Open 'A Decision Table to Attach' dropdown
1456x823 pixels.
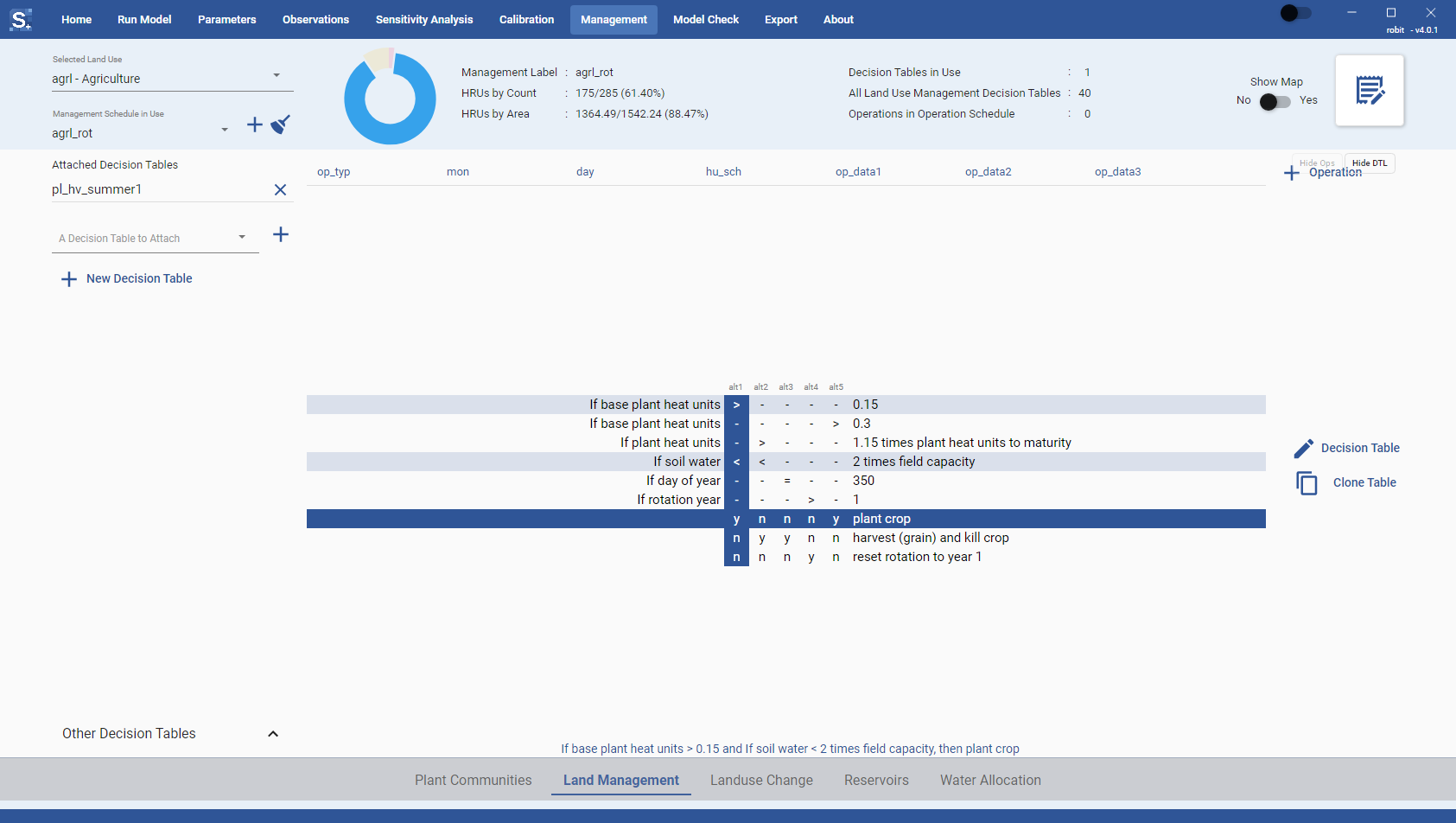tap(156, 239)
